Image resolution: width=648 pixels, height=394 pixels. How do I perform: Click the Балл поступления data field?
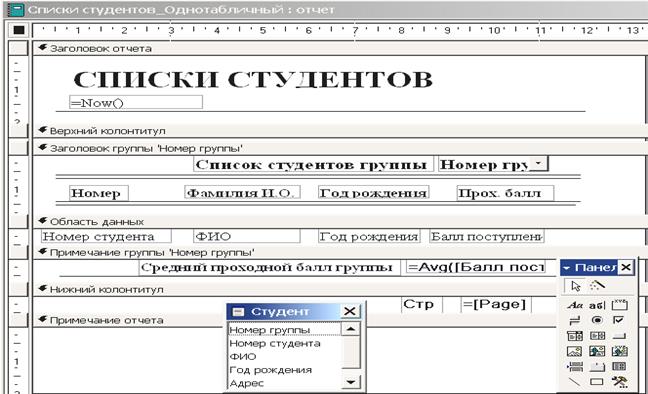tap(487, 236)
